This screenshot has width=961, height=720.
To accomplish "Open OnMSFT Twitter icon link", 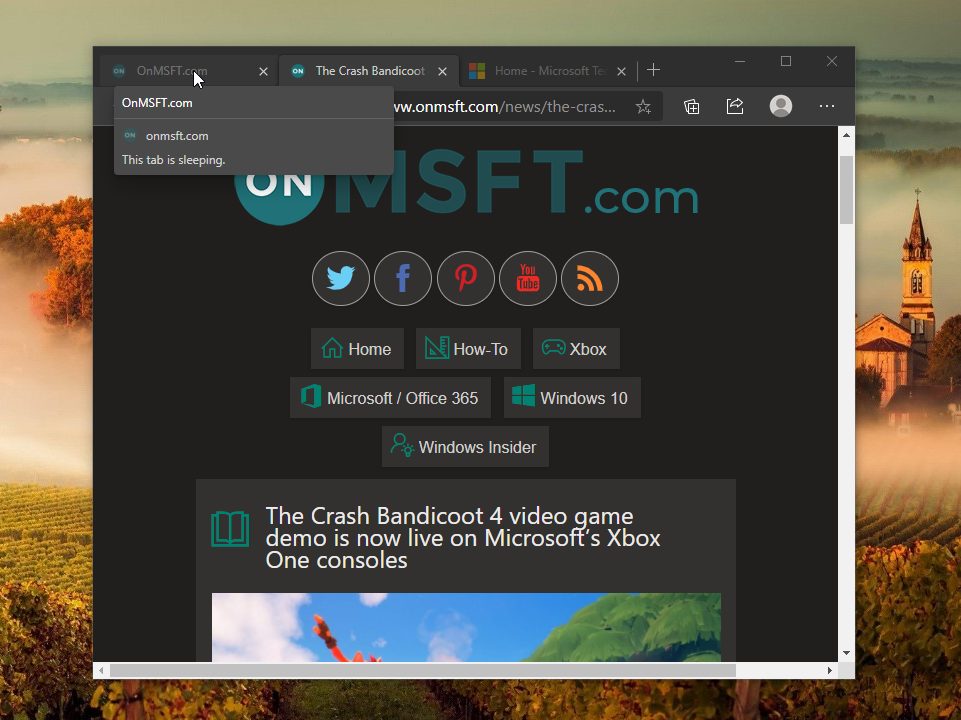I will coord(341,278).
